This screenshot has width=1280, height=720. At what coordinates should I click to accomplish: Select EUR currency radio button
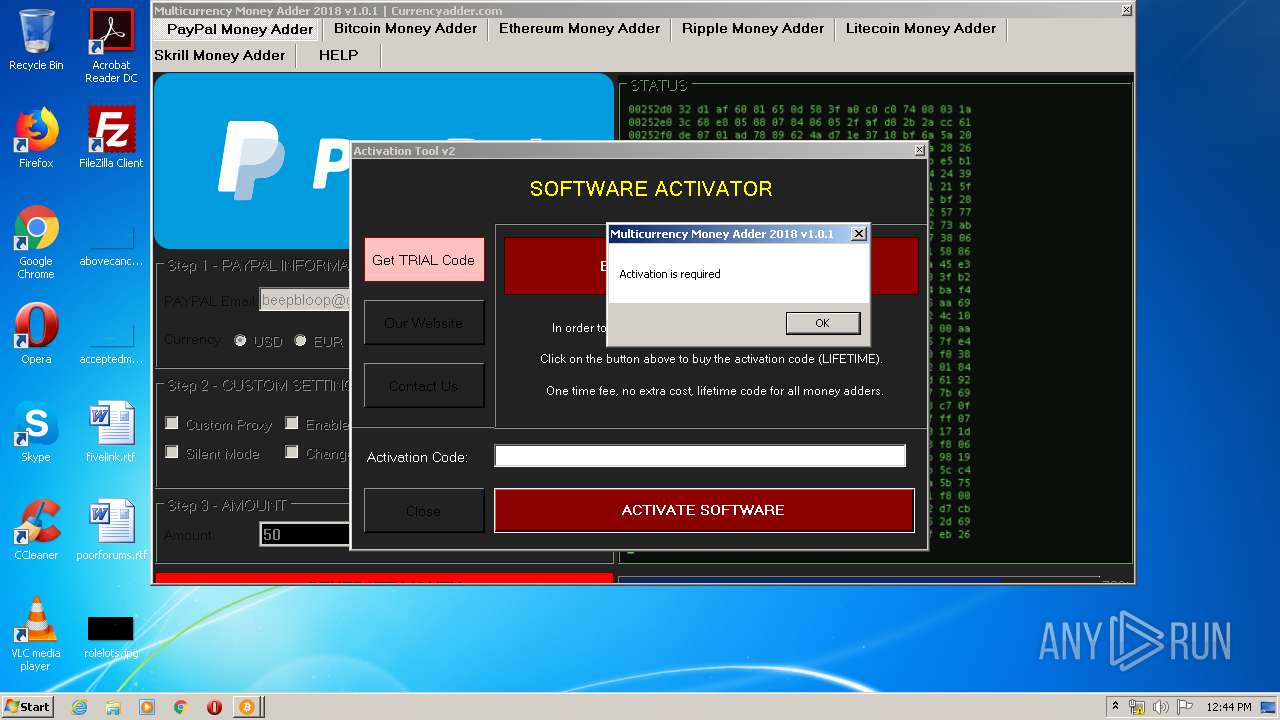tap(300, 341)
